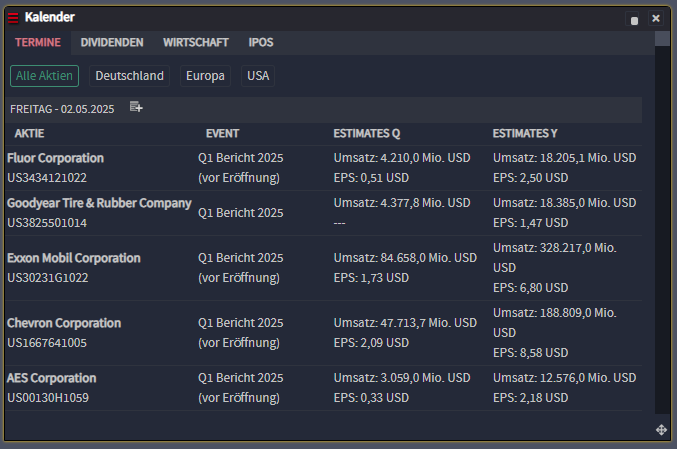Click Umsatz: 47.713,7 Mio. USD value
677x449 pixels.
tap(405, 323)
